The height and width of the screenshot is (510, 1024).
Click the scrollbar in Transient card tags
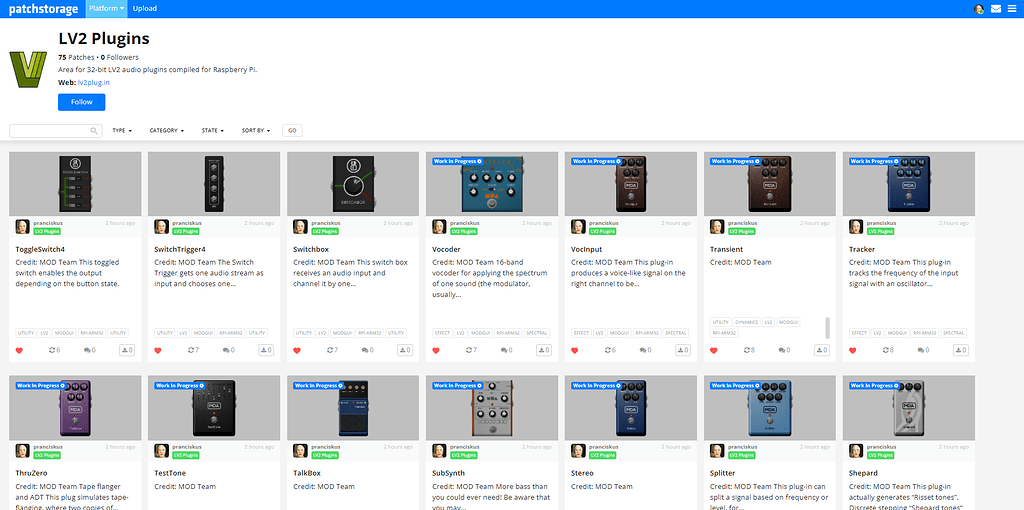click(x=827, y=327)
